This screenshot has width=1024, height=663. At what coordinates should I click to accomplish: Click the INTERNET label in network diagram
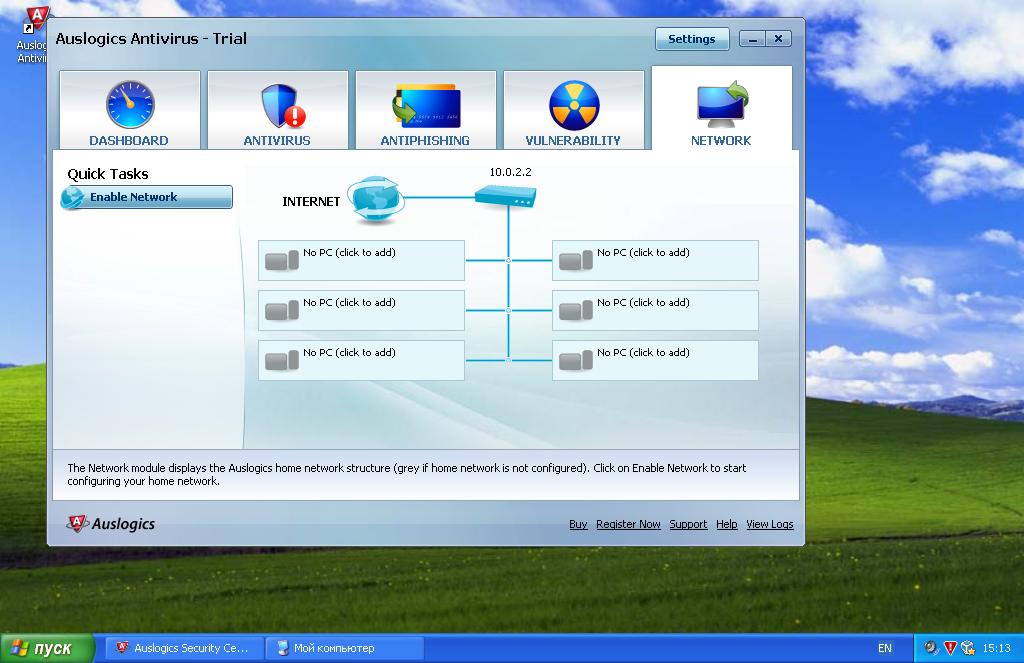[311, 202]
